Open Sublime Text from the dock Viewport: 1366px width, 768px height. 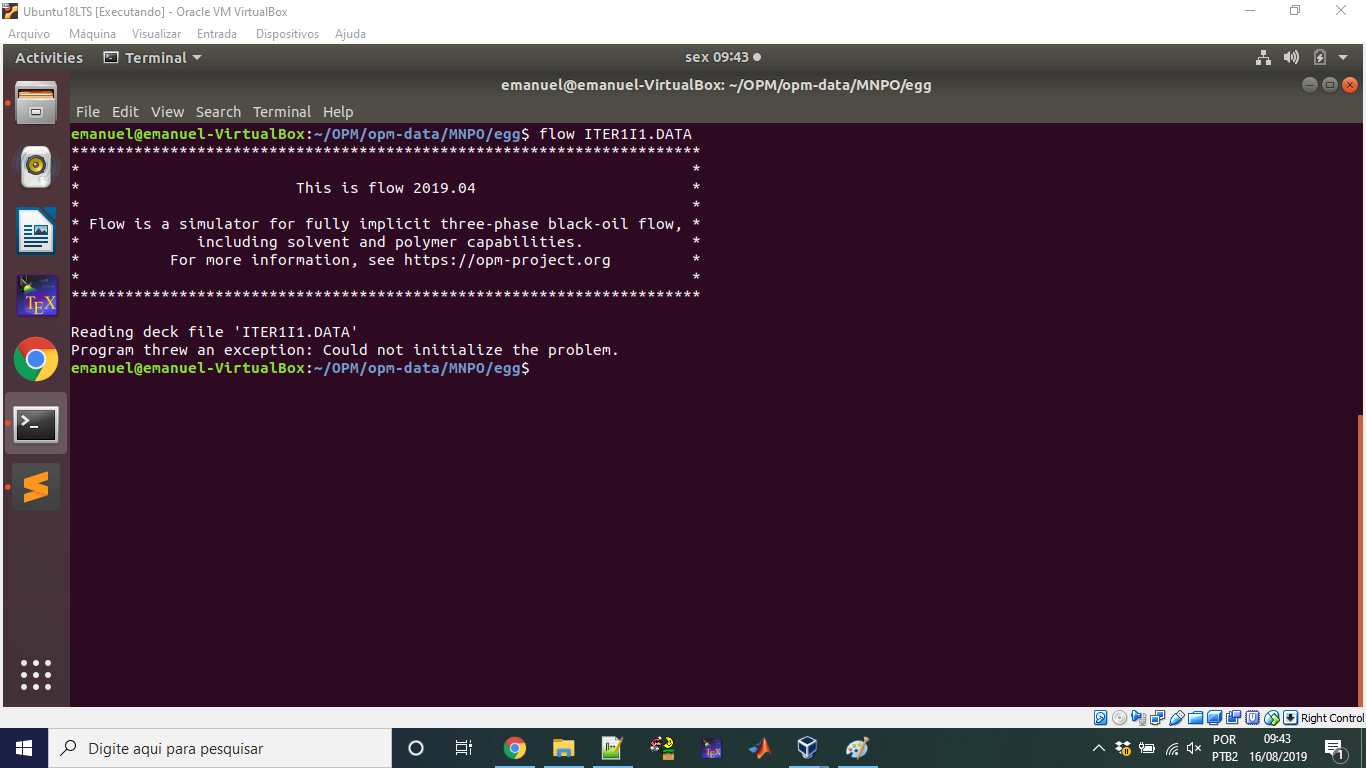coord(36,486)
